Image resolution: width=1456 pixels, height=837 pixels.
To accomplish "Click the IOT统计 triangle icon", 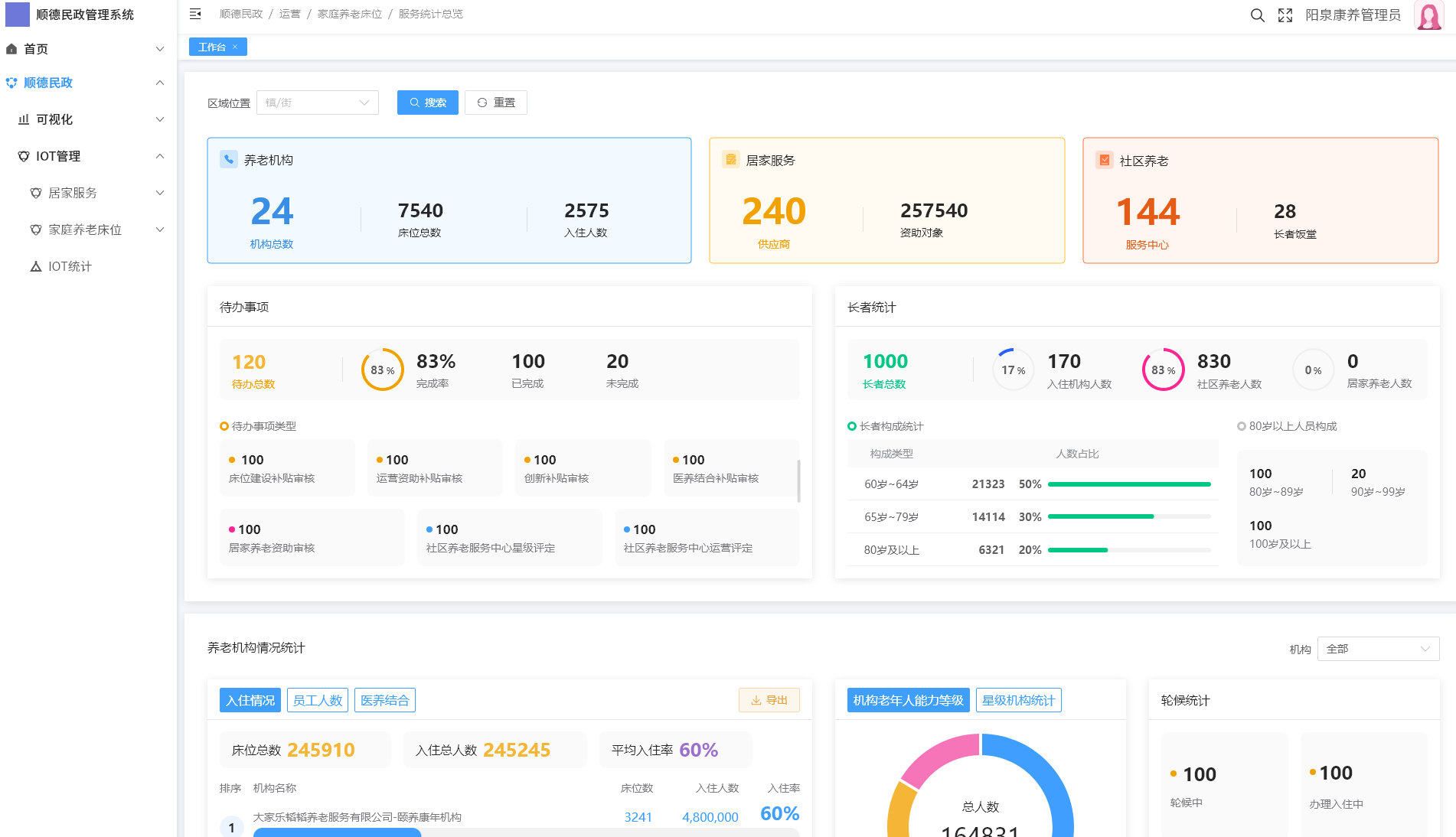I will click(36, 266).
